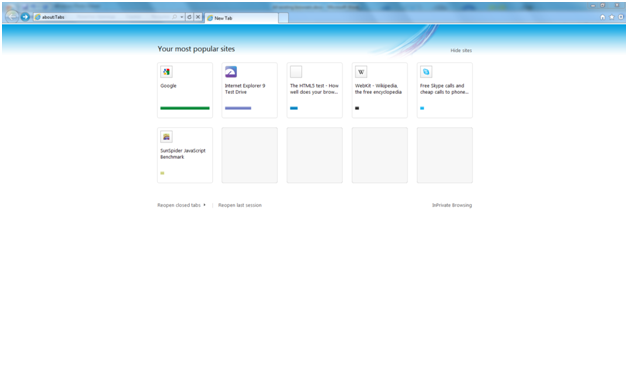Start InPrivate Browsing link
Image resolution: width=628 pixels, height=378 pixels.
pyautogui.click(x=452, y=205)
